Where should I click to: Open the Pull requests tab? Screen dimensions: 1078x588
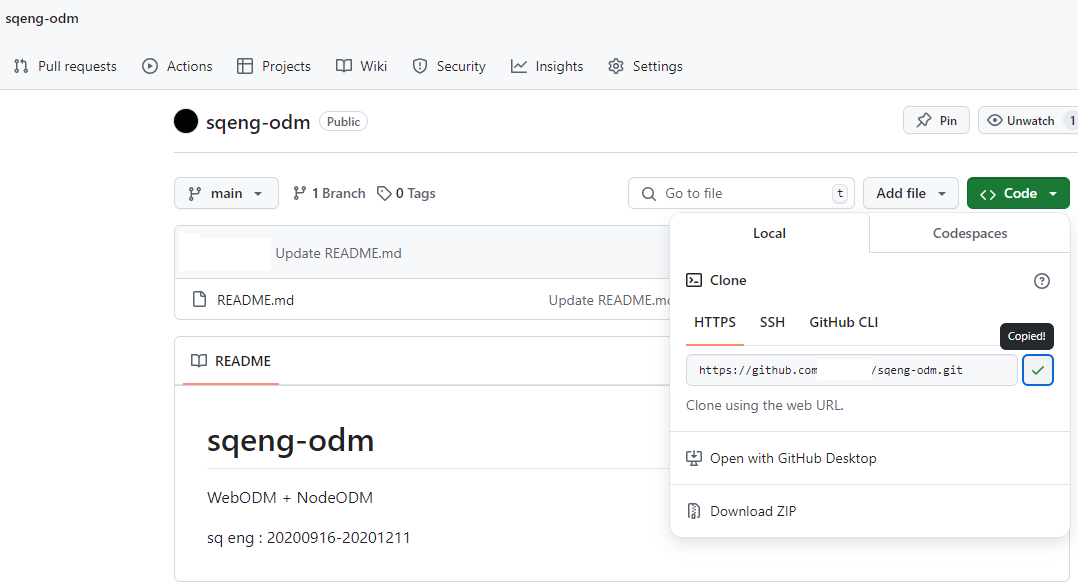(65, 66)
